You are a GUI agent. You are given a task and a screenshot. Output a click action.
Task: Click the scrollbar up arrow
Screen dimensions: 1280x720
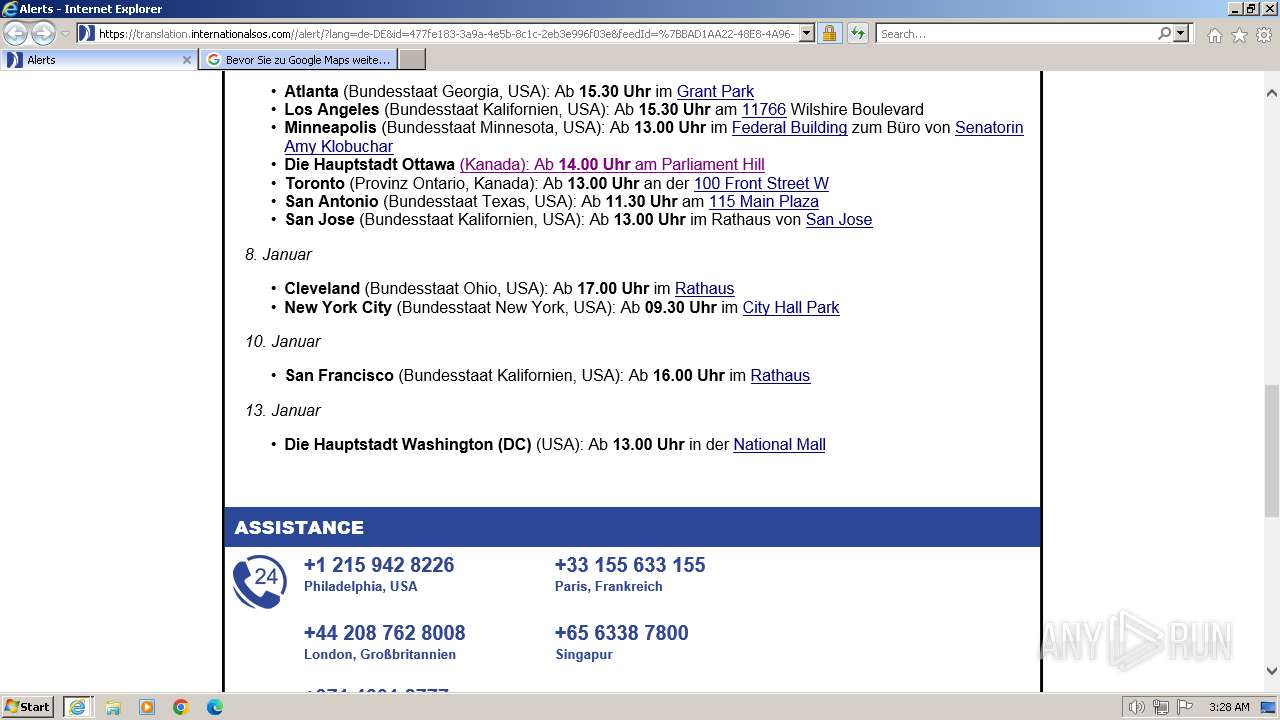click(x=1272, y=93)
